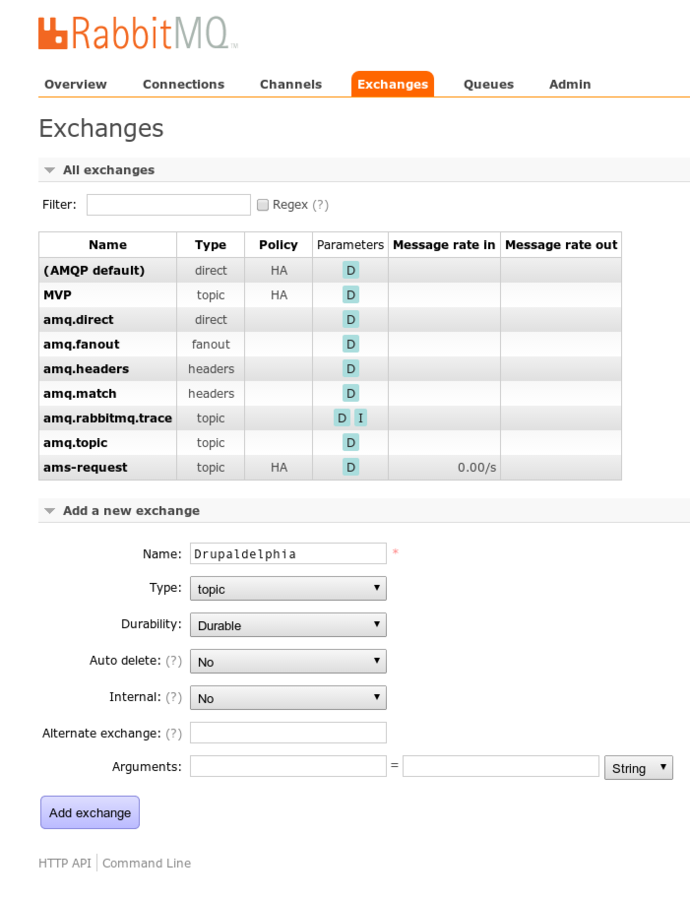Click the D badge in amq.rabbitmq.trace row
690x900 pixels.
342,418
